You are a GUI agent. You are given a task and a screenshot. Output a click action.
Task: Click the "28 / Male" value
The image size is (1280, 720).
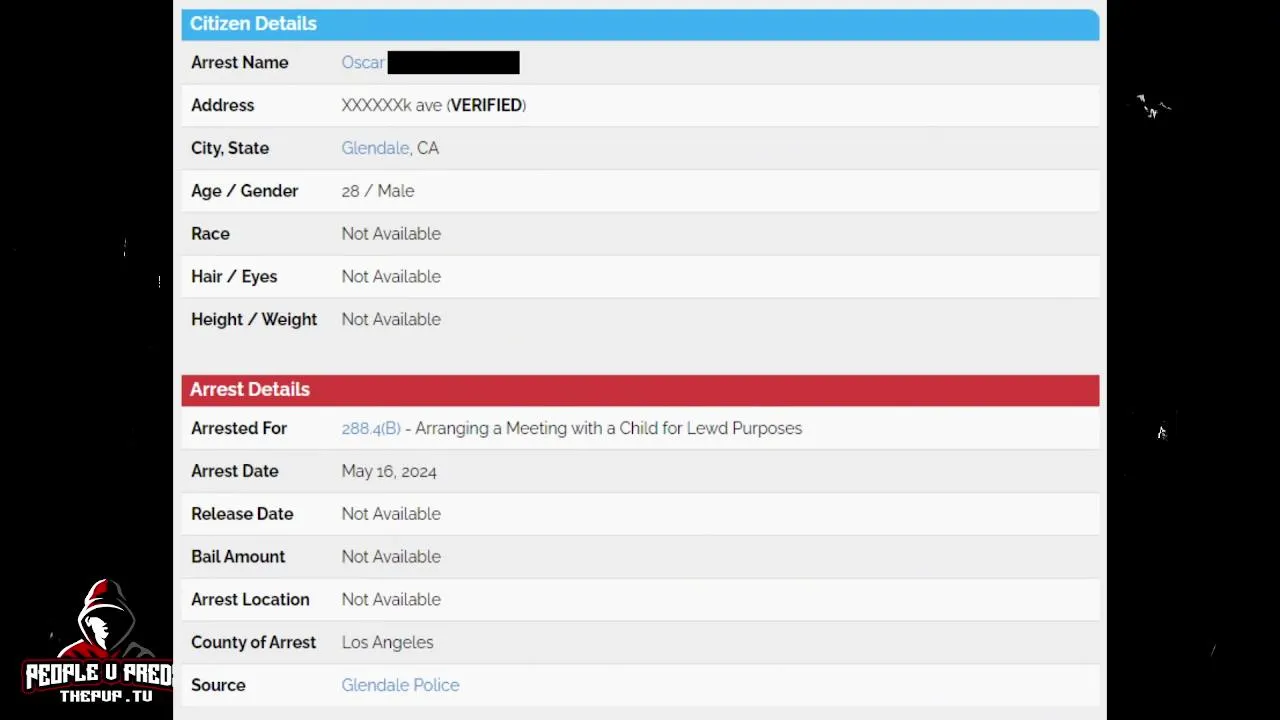(x=377, y=191)
